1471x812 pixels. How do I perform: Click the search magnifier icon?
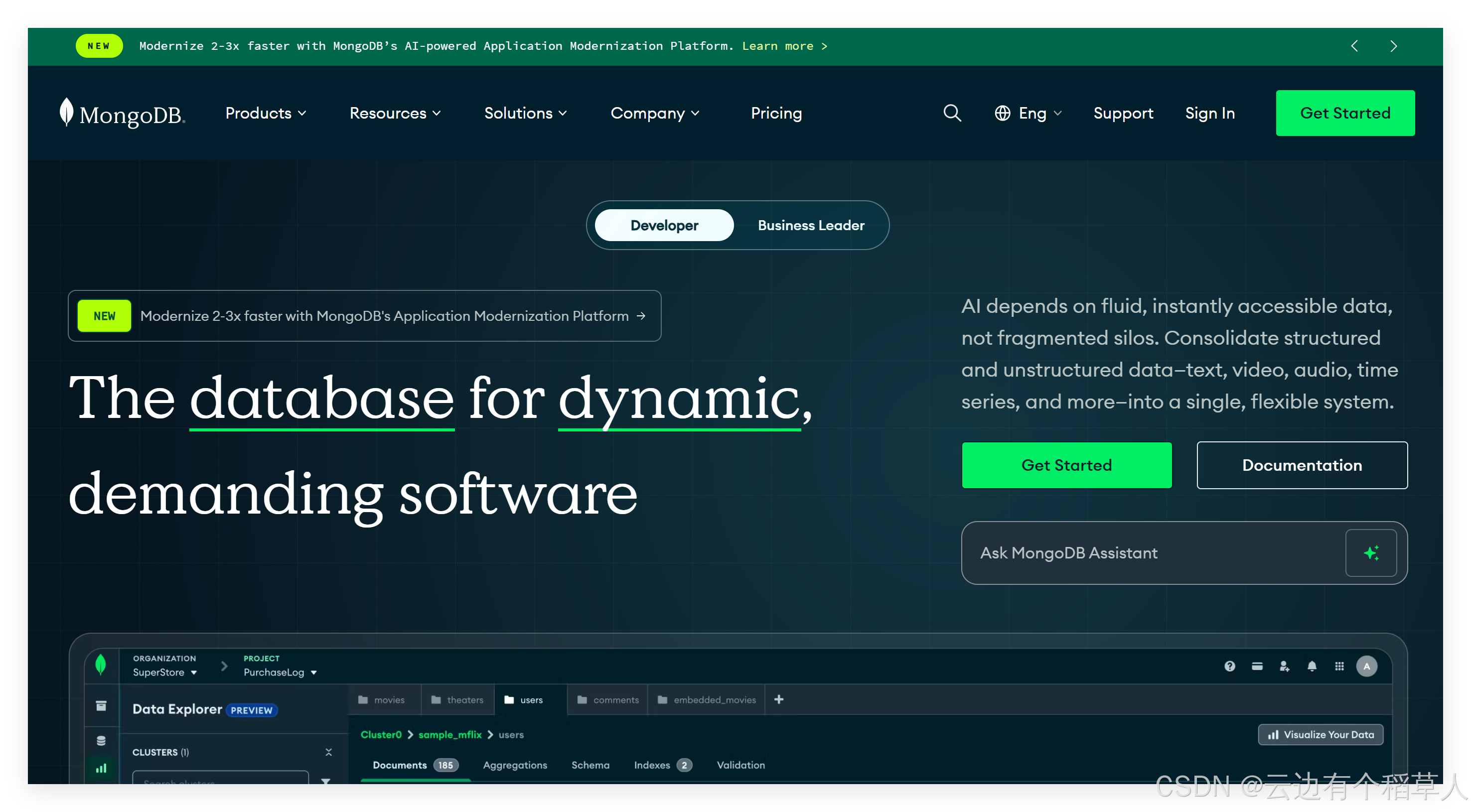[952, 113]
